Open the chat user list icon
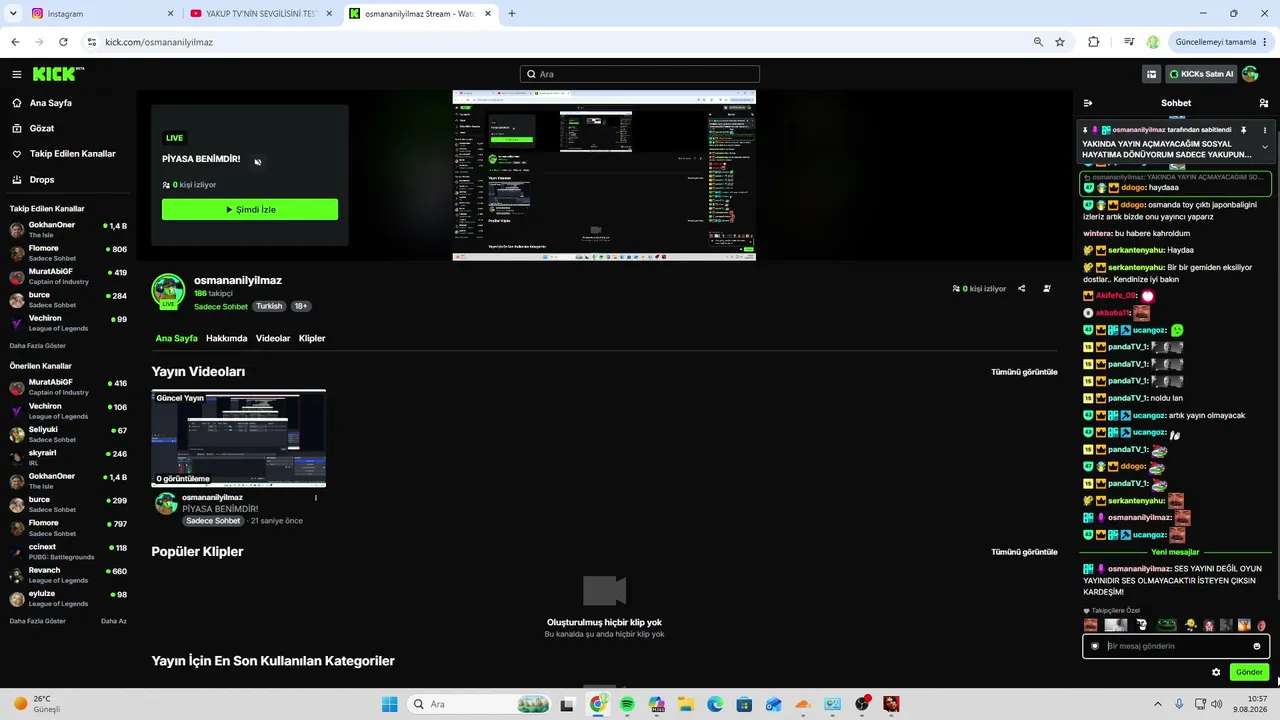The height and width of the screenshot is (720, 1280). click(x=1264, y=103)
